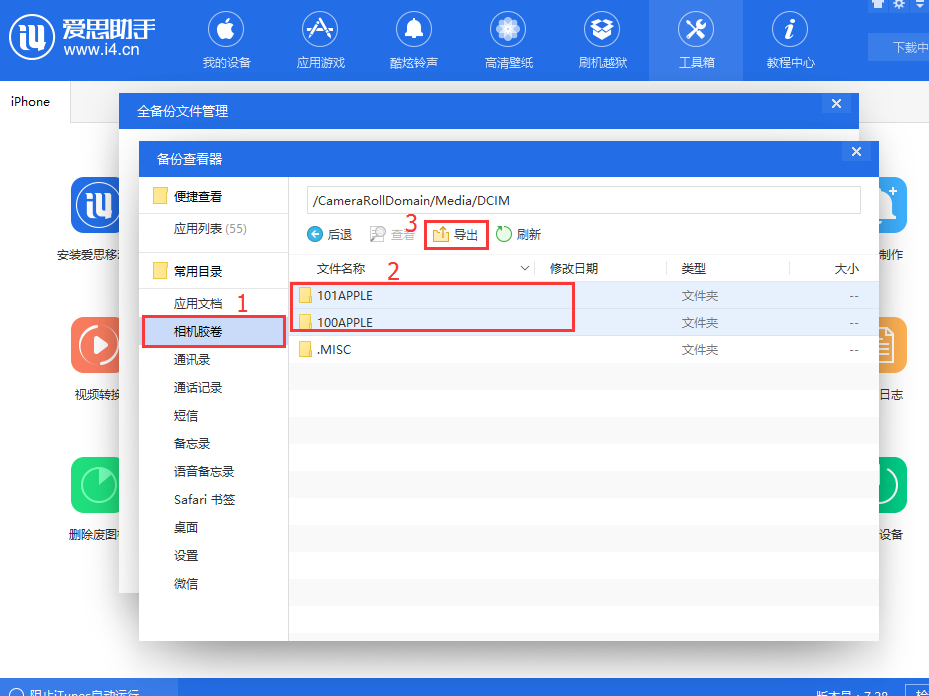Click the settings gear in title bar

tap(899, 4)
